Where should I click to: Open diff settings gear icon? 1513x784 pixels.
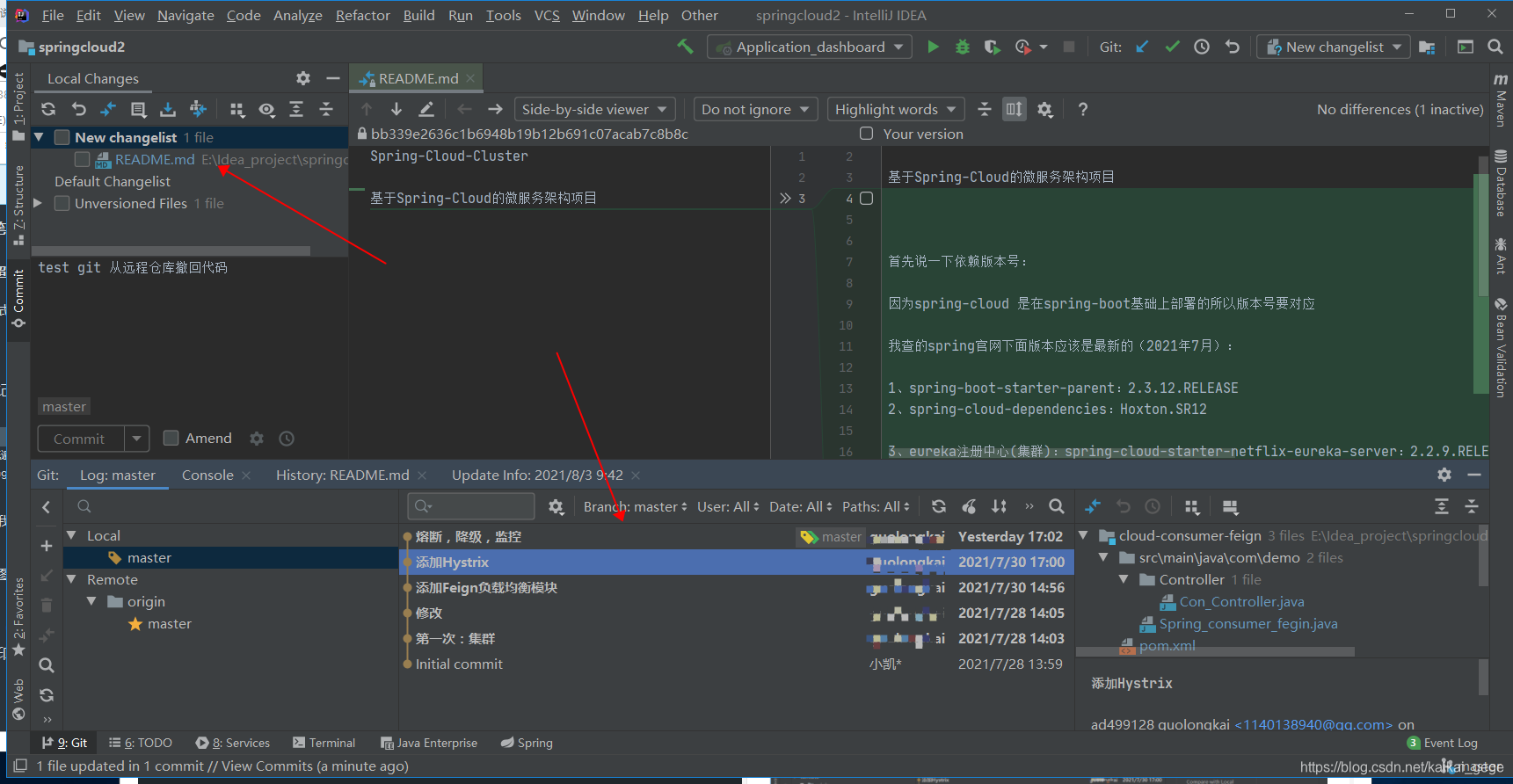click(x=1044, y=109)
